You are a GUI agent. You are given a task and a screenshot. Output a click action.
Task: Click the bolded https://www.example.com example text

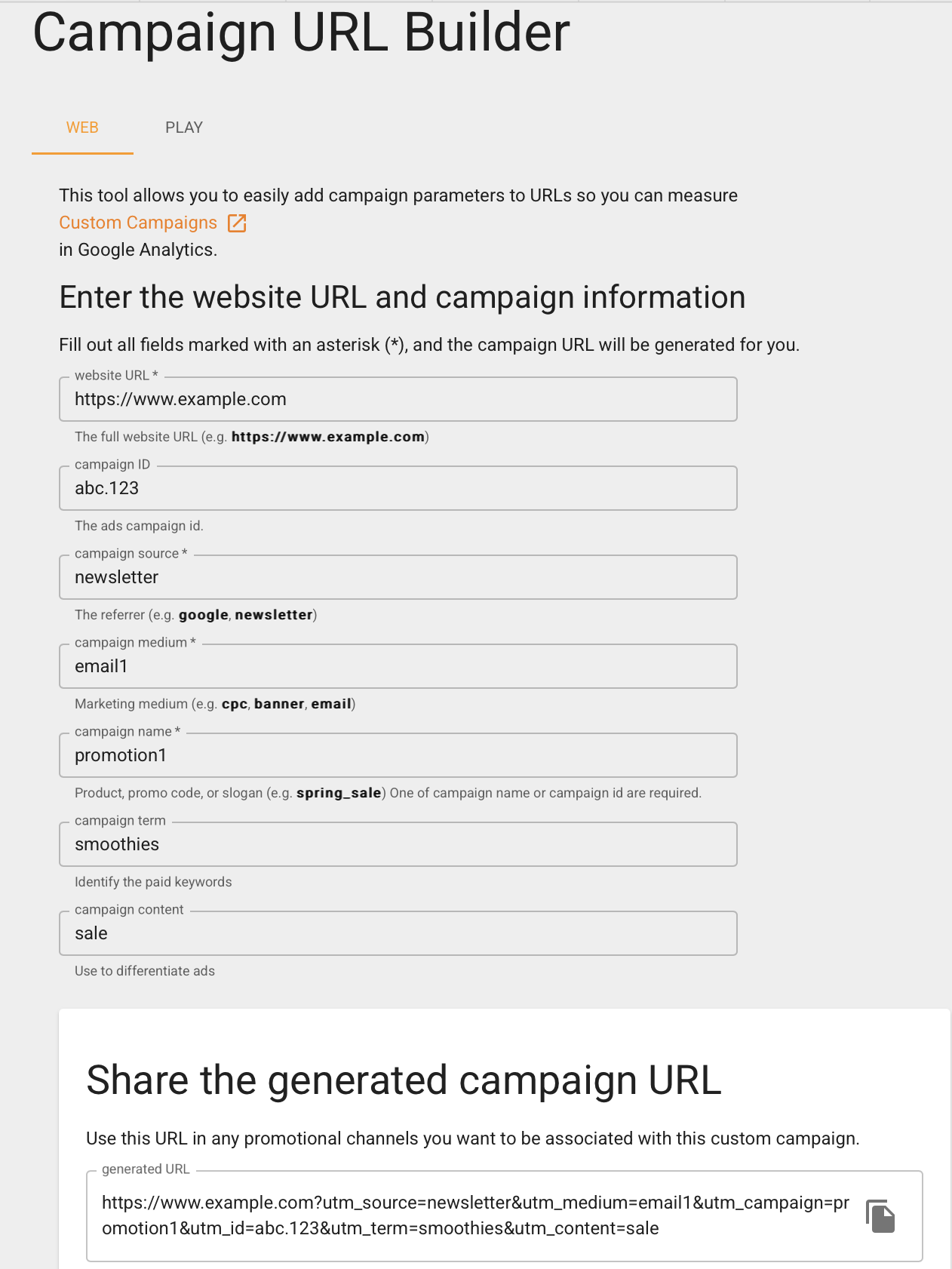(328, 436)
